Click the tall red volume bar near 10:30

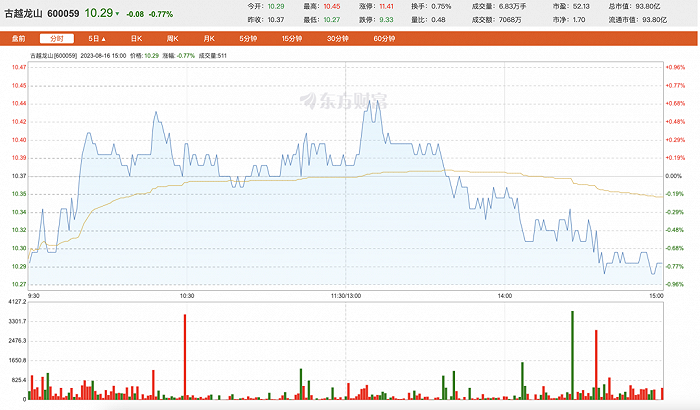pos(185,356)
